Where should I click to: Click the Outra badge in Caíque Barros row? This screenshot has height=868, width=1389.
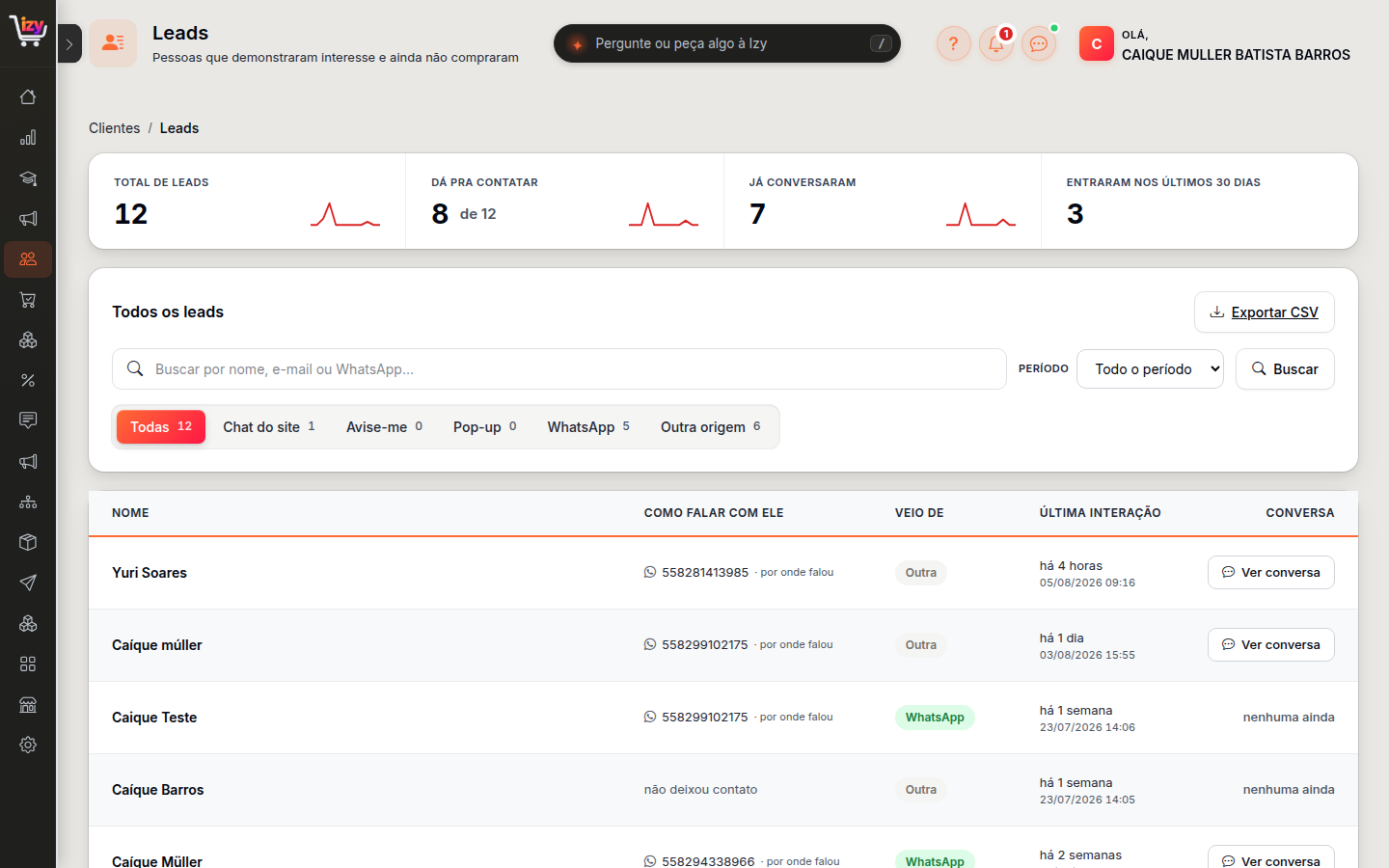[921, 790]
